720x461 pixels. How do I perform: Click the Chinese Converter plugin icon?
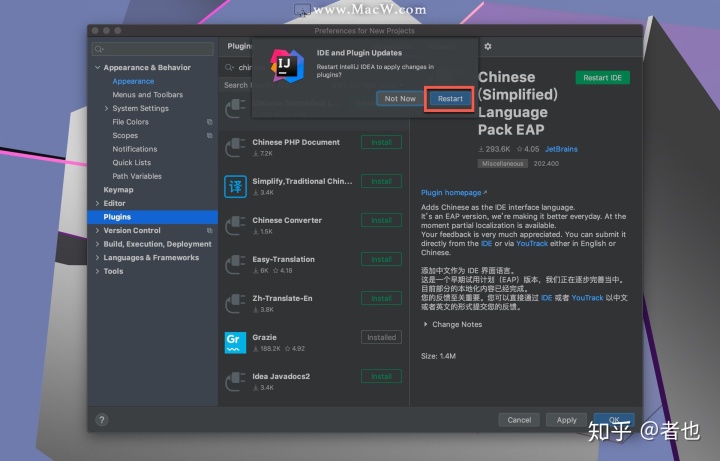(x=235, y=226)
